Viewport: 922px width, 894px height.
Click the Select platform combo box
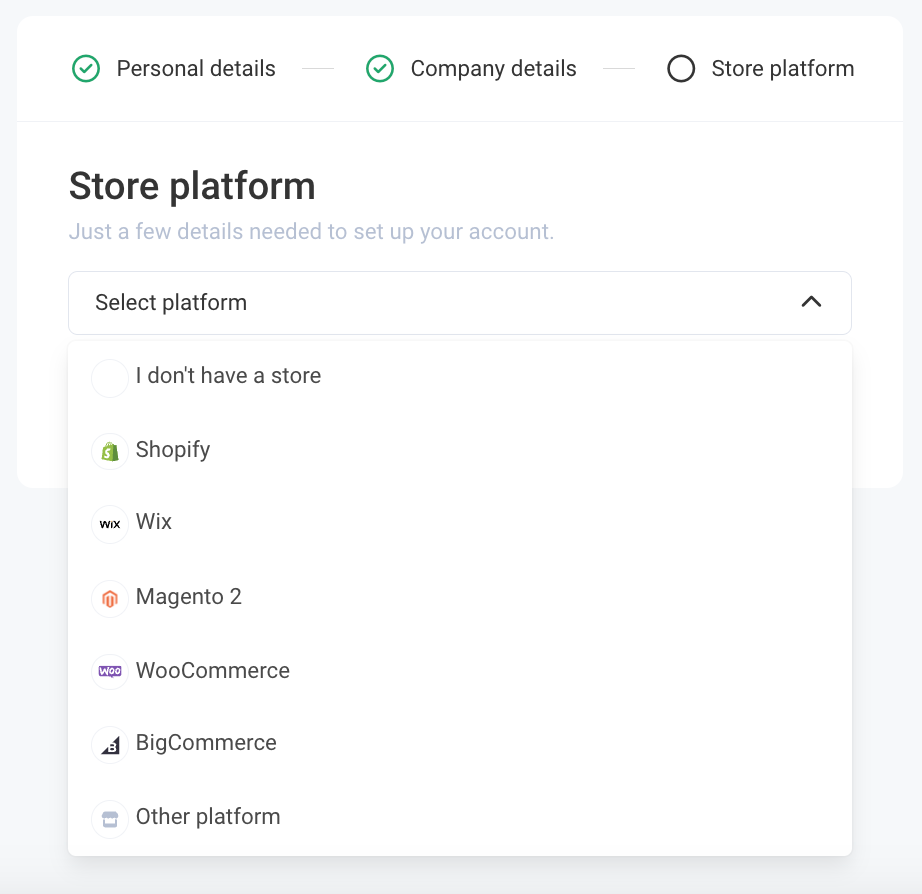coord(460,303)
